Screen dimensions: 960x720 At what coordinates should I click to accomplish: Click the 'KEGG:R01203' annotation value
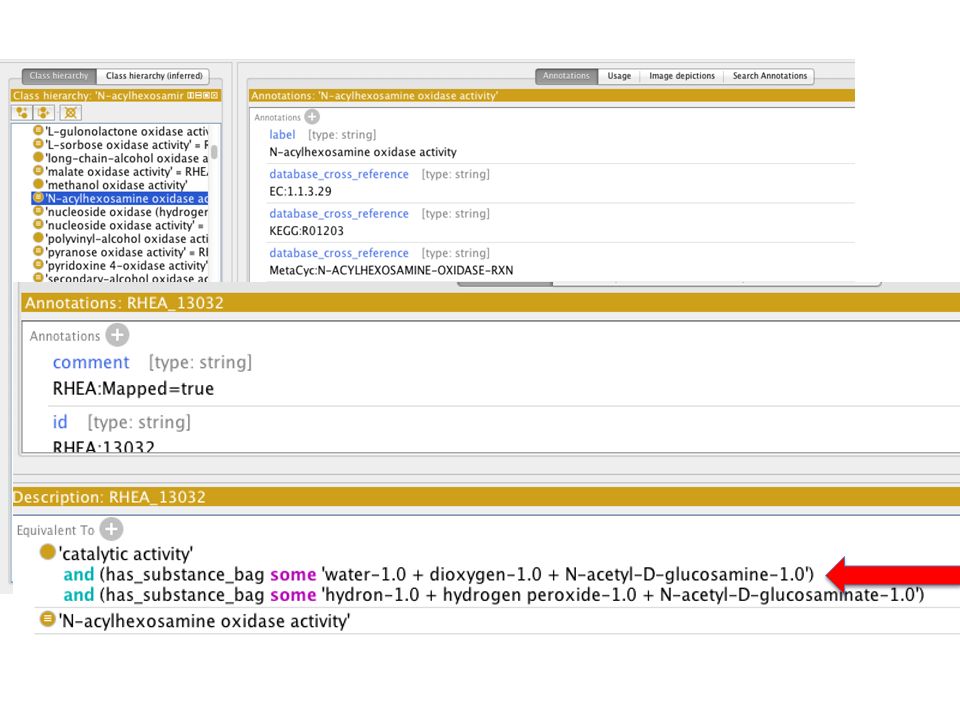[306, 231]
